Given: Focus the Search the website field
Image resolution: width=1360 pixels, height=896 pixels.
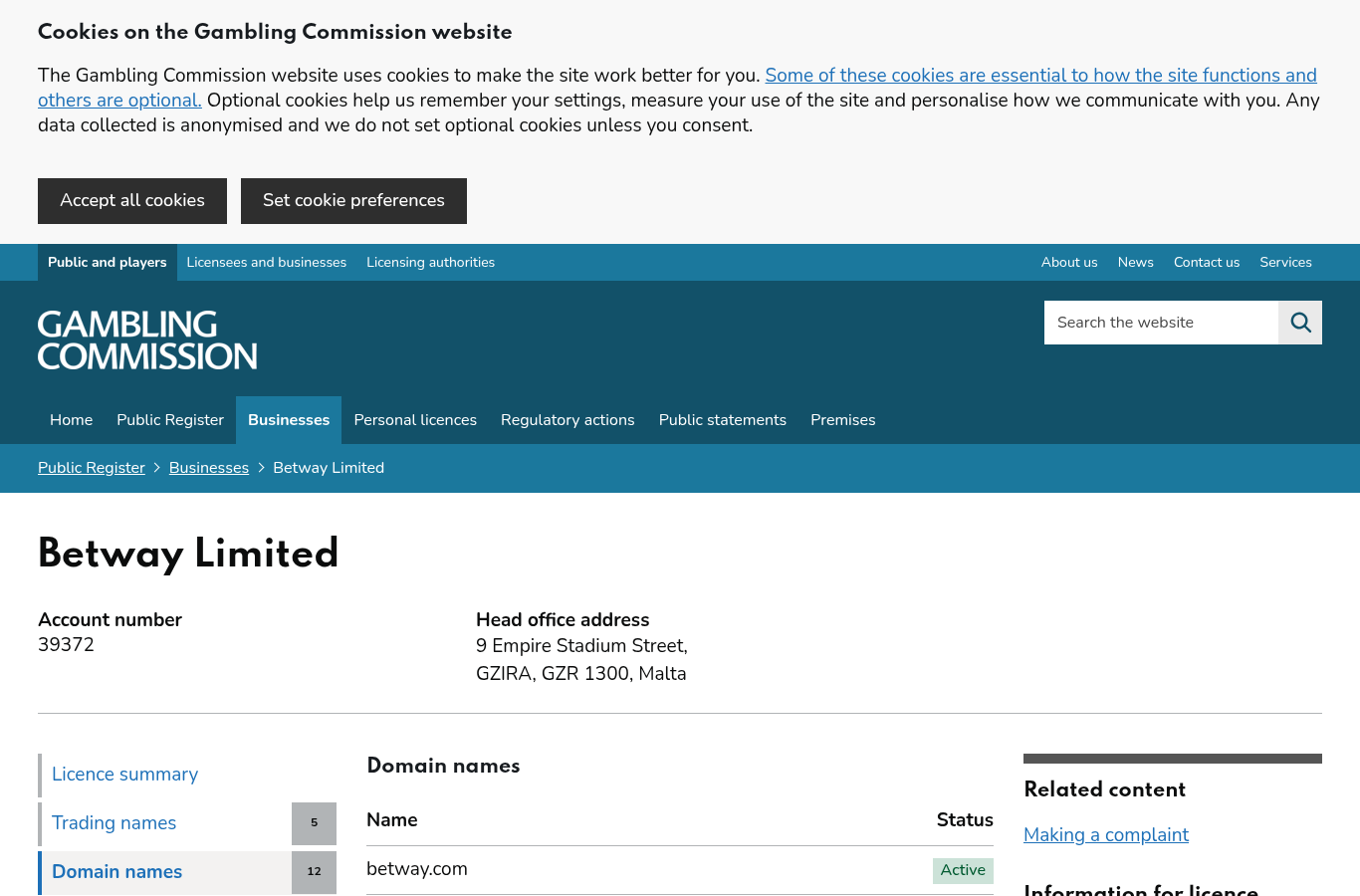Looking at the screenshot, I should [1161, 323].
